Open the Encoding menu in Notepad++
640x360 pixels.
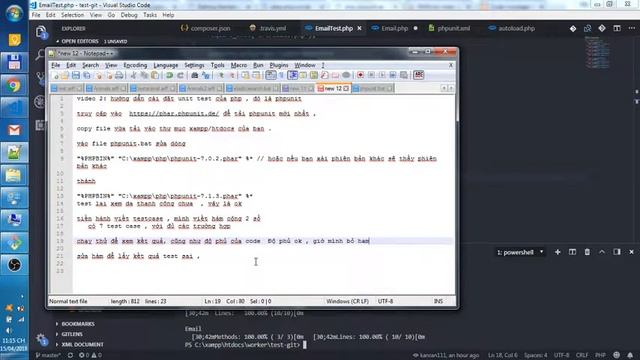pyautogui.click(x=135, y=65)
